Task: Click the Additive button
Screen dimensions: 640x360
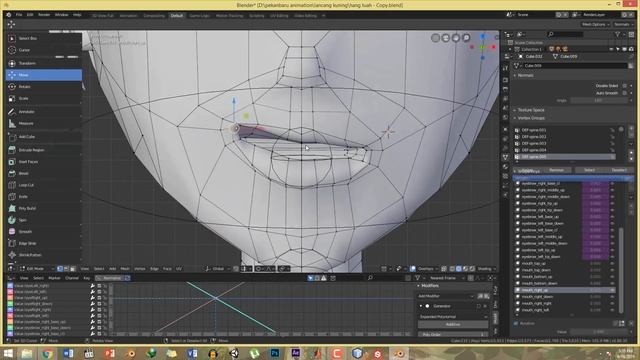Action: coord(453,324)
